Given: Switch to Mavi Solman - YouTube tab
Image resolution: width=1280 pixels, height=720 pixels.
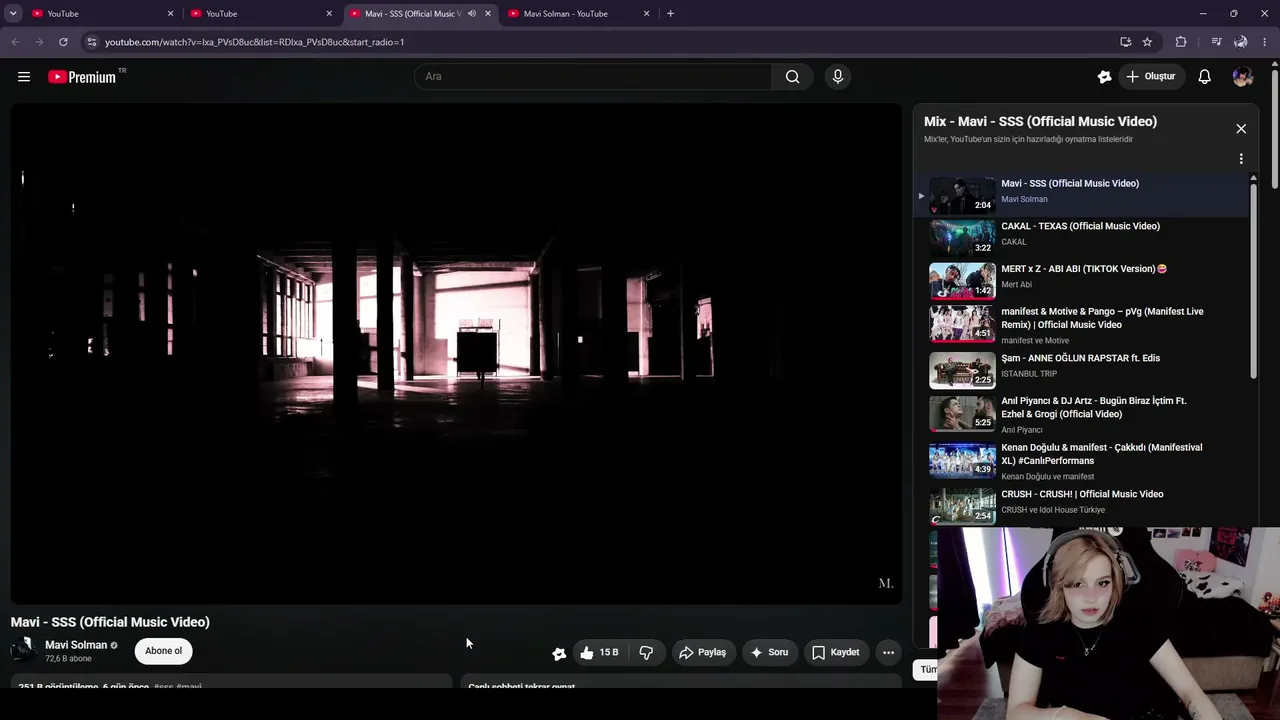Looking at the screenshot, I should point(578,14).
